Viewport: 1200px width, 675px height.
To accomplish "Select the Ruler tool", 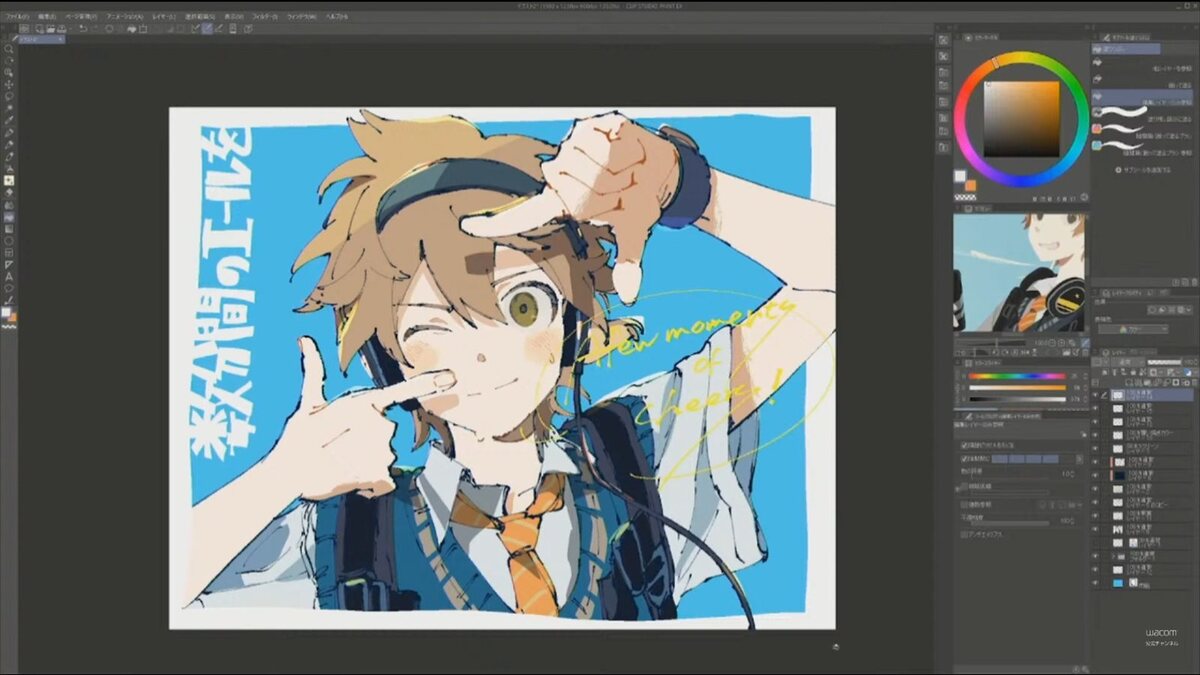I will [x=9, y=264].
